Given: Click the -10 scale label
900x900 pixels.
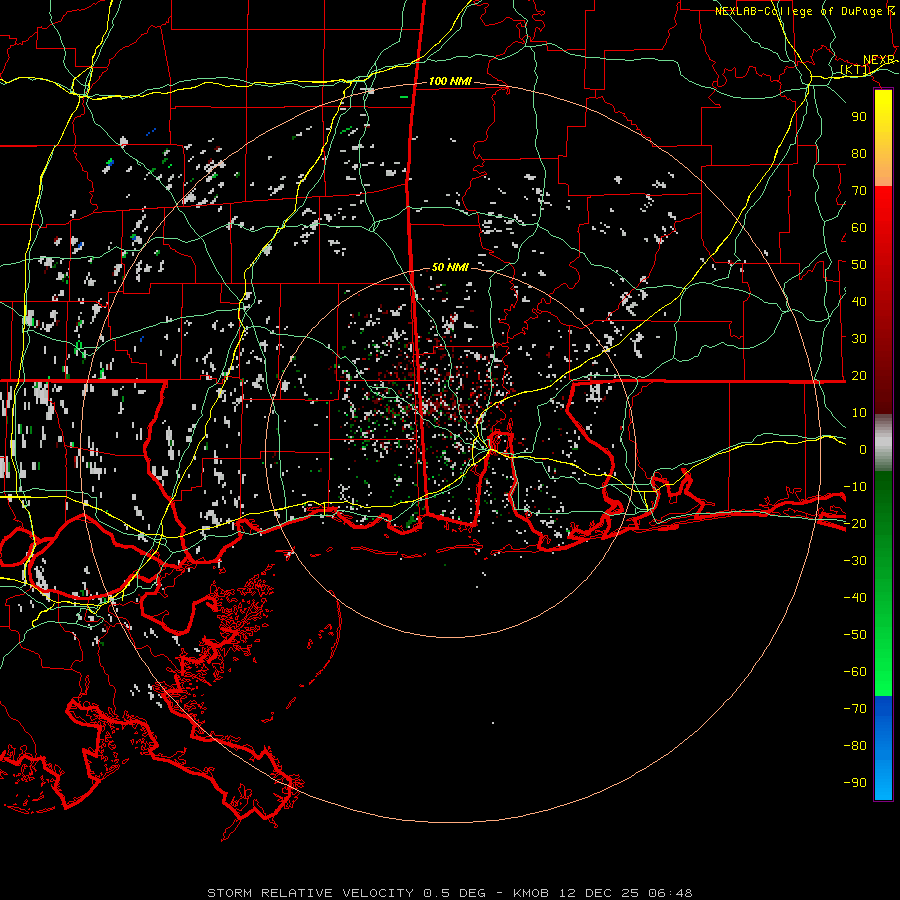Looking at the screenshot, I should (855, 487).
